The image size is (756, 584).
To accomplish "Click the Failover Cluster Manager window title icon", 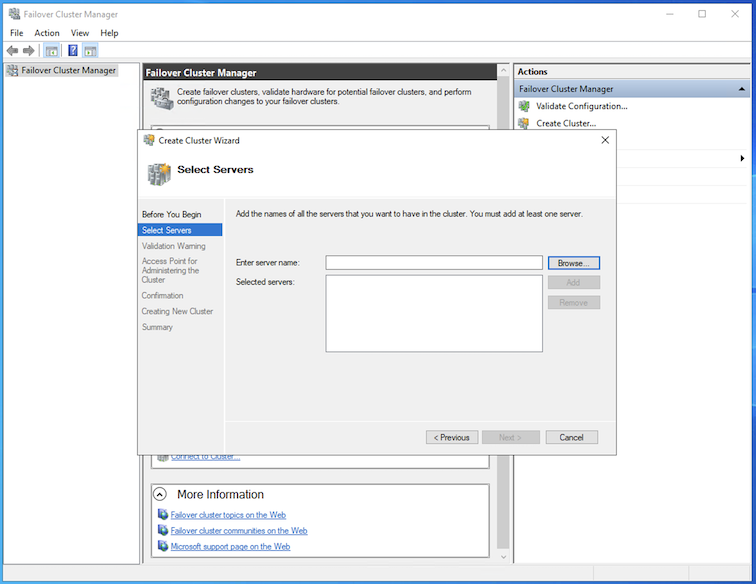I will pos(14,14).
